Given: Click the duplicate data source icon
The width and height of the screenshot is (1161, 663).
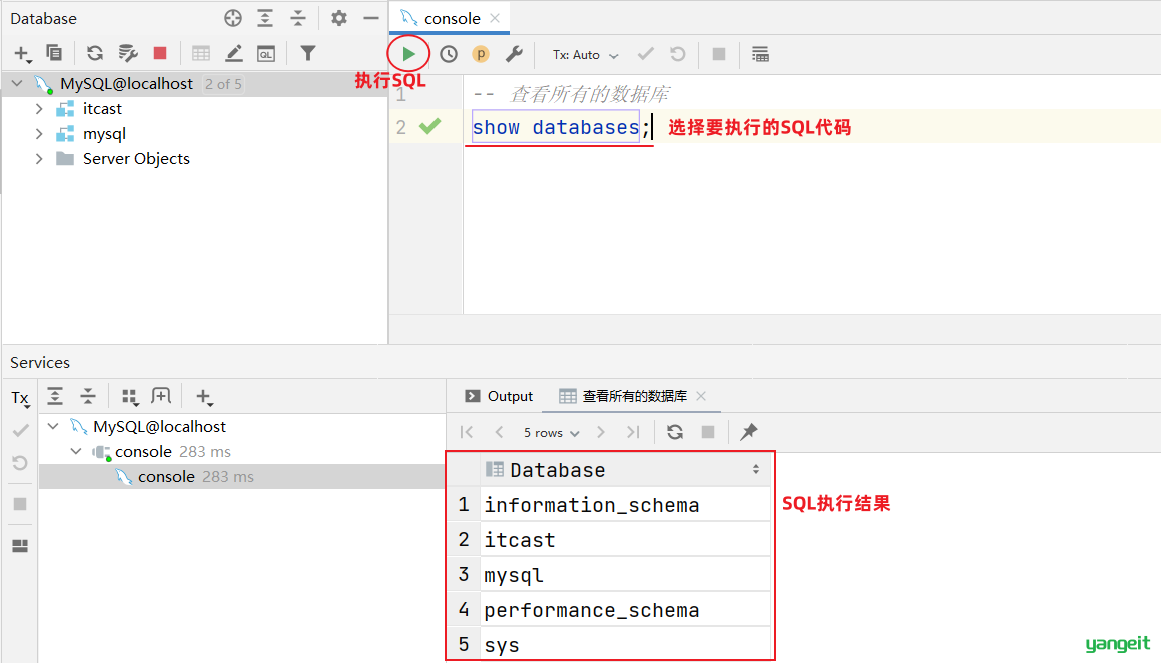Looking at the screenshot, I should [x=54, y=53].
